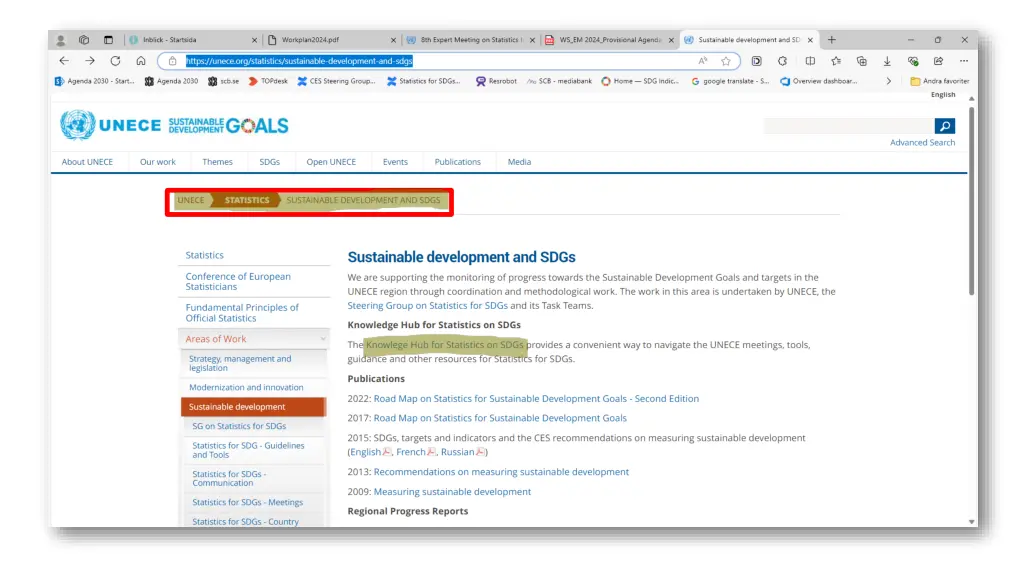The height and width of the screenshot is (576, 1024).
Task: Go forward one page
Action: [89, 61]
